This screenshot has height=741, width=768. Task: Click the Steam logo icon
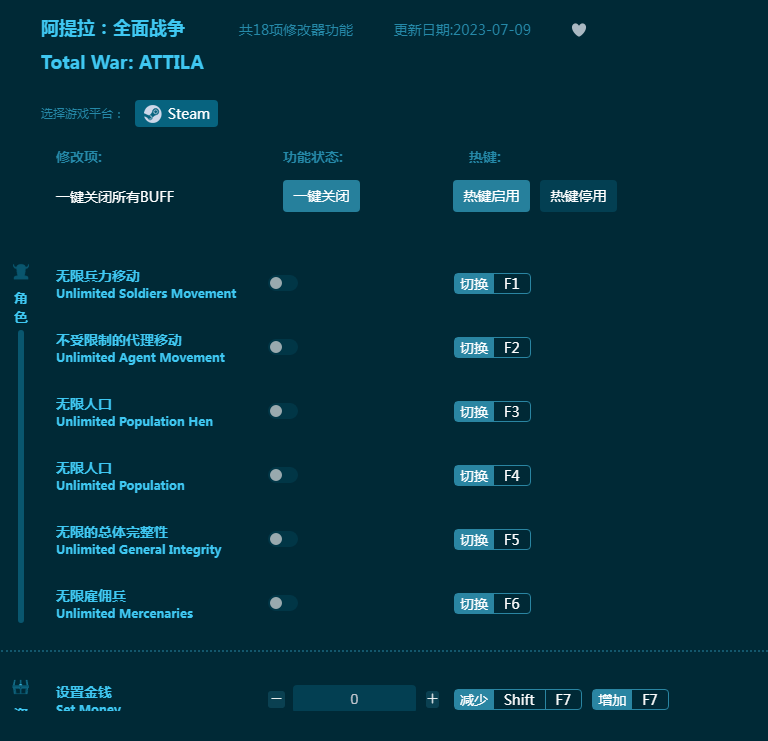pyautogui.click(x=152, y=114)
